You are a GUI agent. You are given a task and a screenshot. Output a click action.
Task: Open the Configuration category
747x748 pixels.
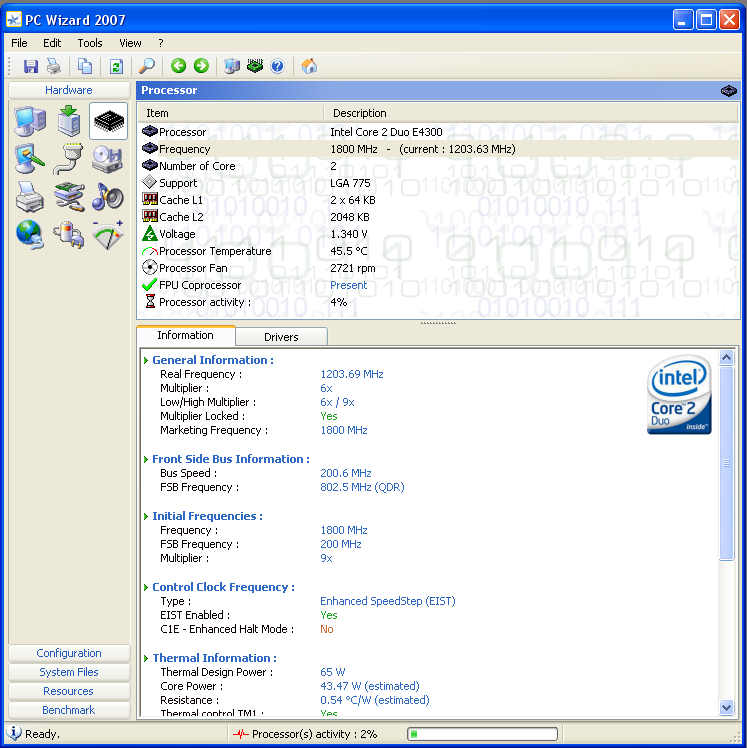click(x=69, y=653)
